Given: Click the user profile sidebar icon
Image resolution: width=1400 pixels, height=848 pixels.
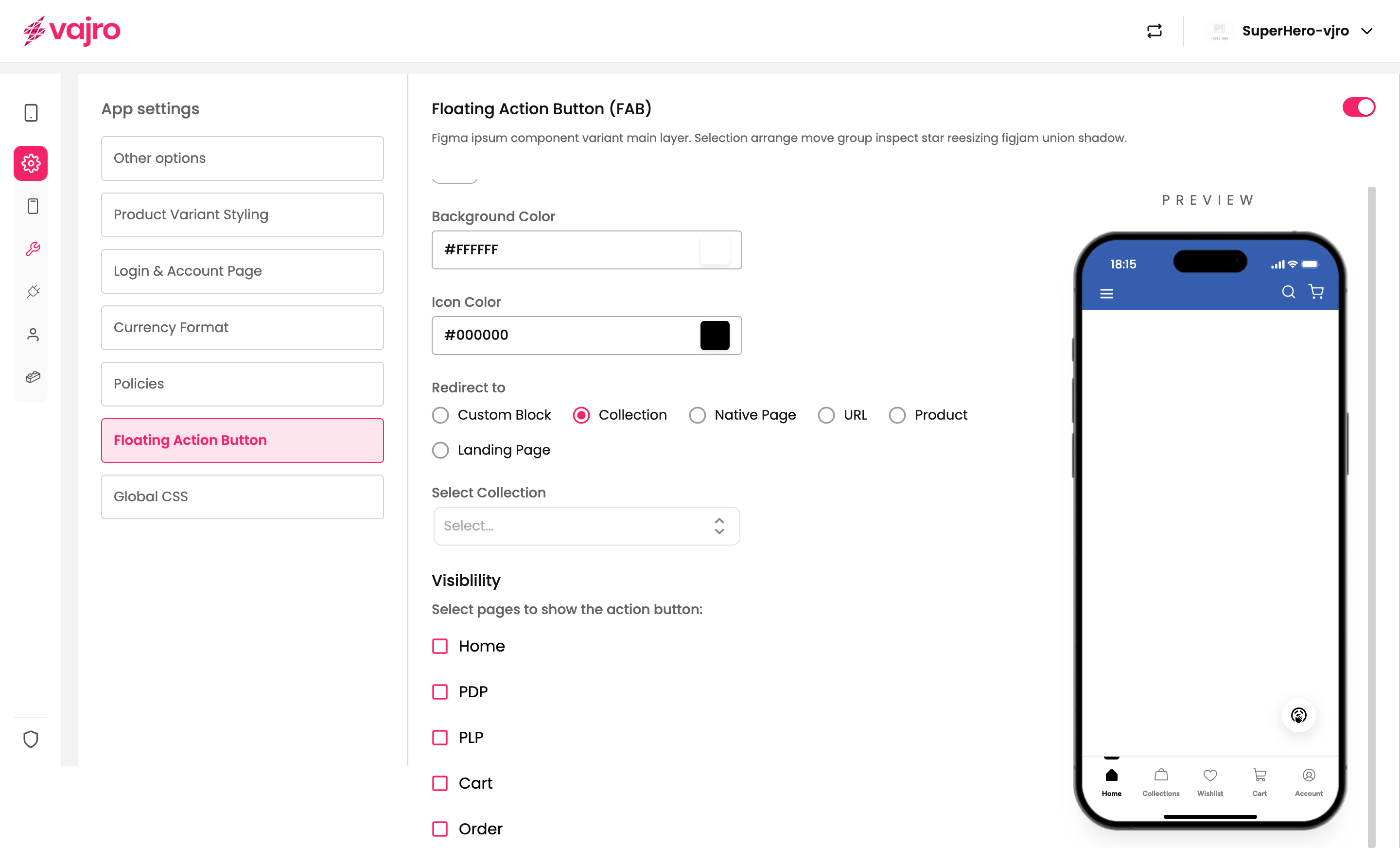Looking at the screenshot, I should [x=33, y=334].
